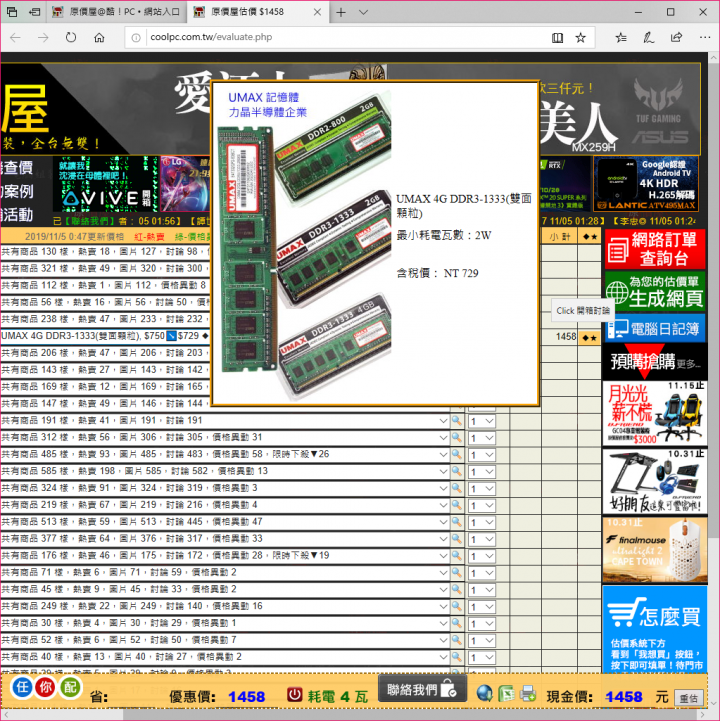
Task: Open 預購搶購 banner
Action: pyautogui.click(x=655, y=362)
